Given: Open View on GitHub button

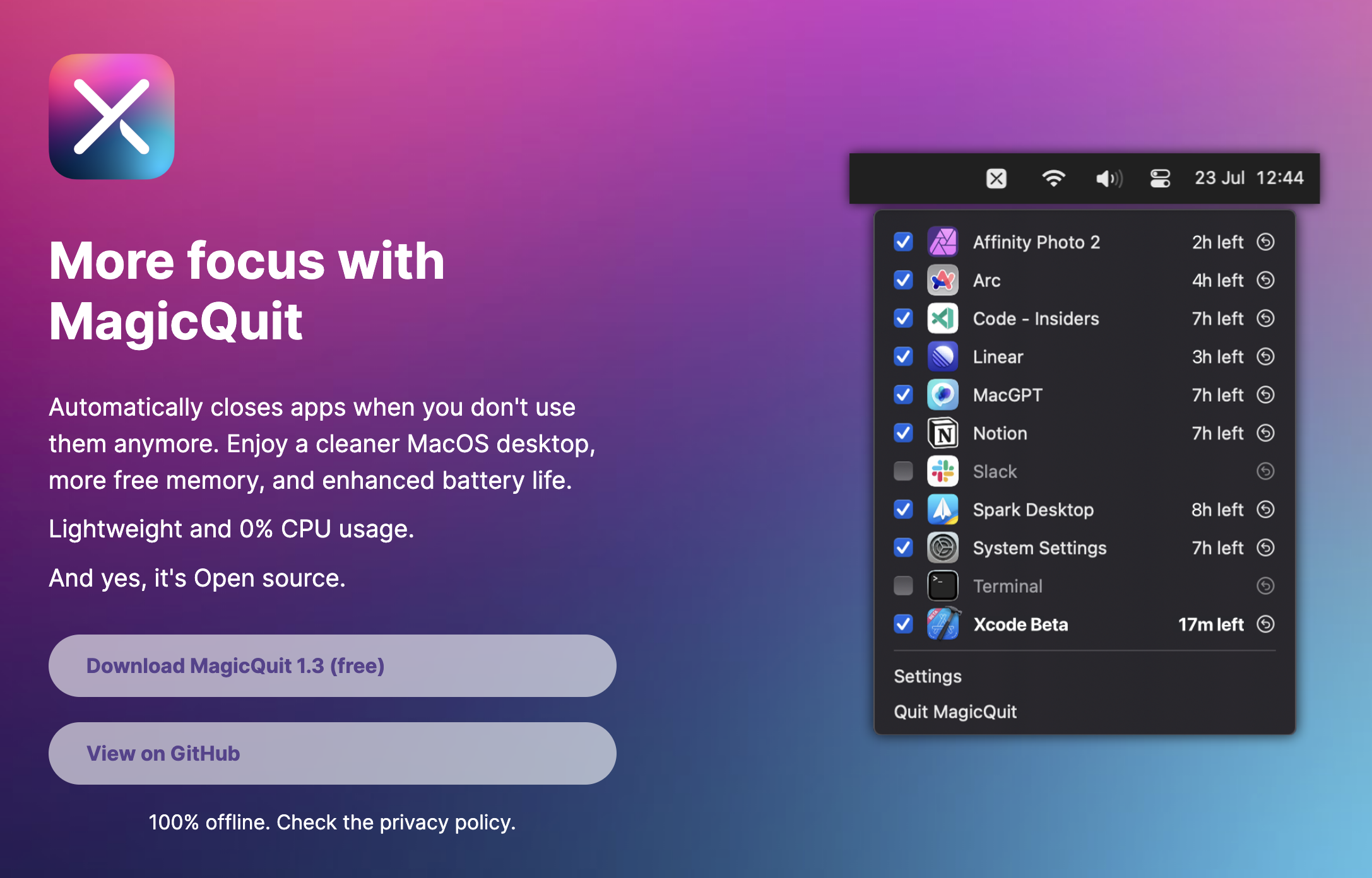Looking at the screenshot, I should pos(333,753).
